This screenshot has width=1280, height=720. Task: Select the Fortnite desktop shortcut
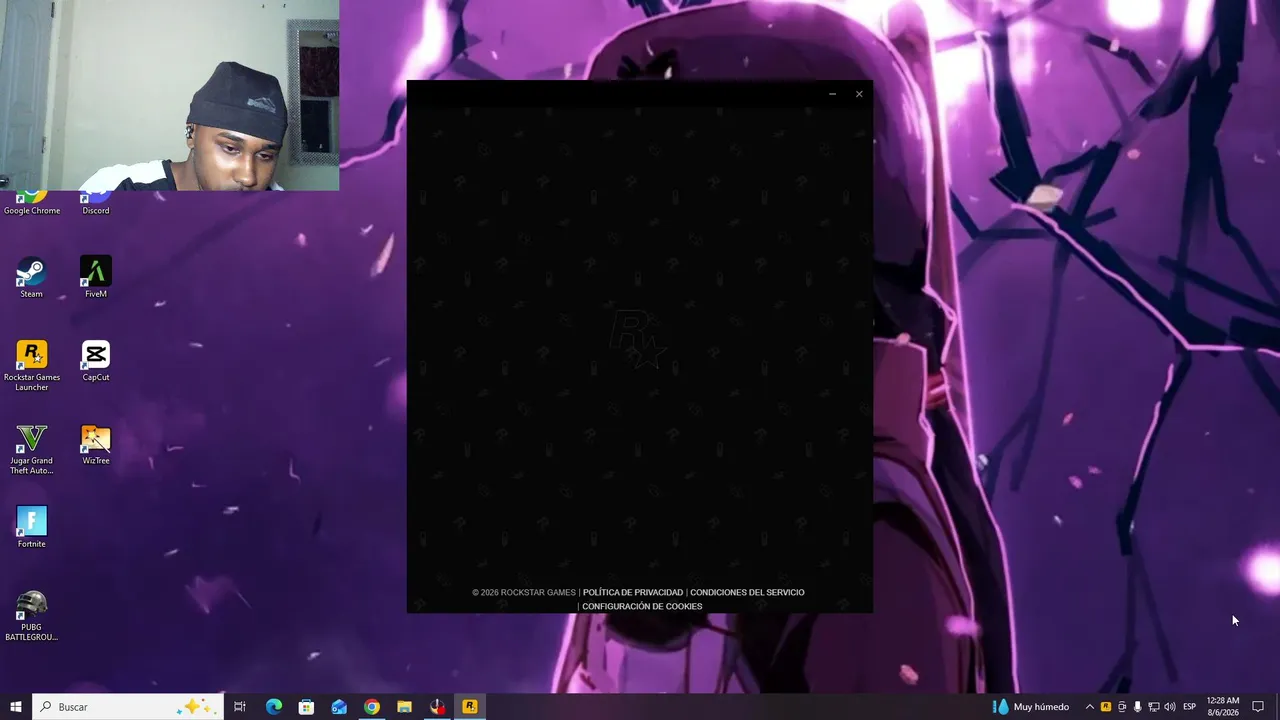32,527
